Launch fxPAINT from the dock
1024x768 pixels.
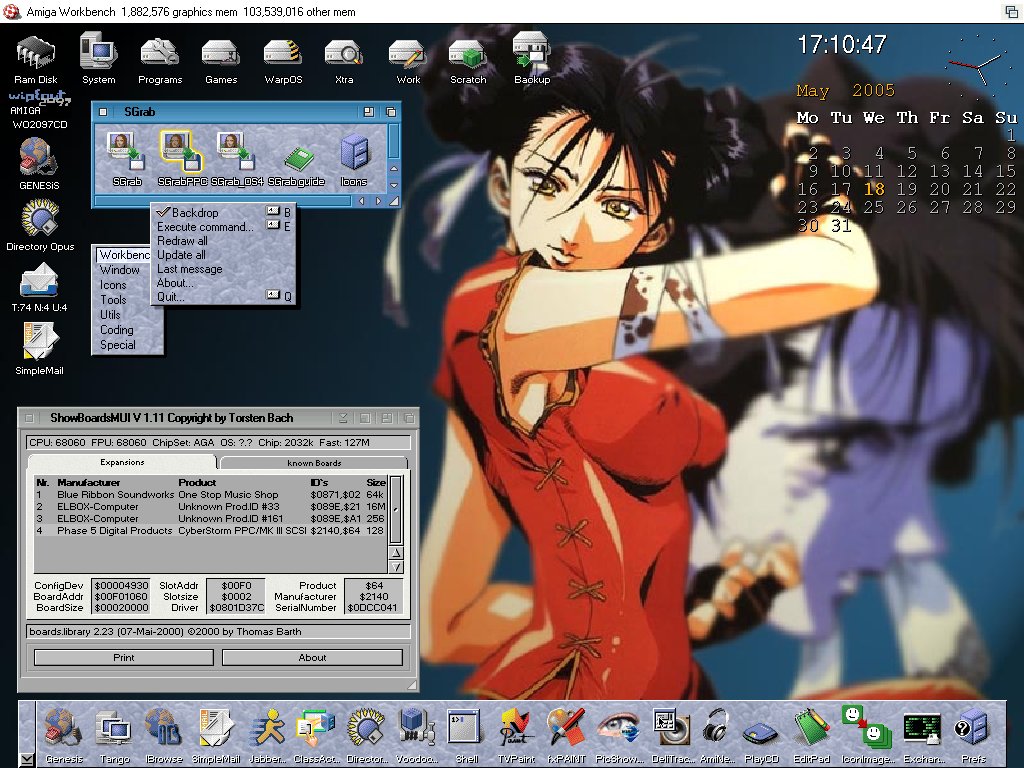point(566,735)
